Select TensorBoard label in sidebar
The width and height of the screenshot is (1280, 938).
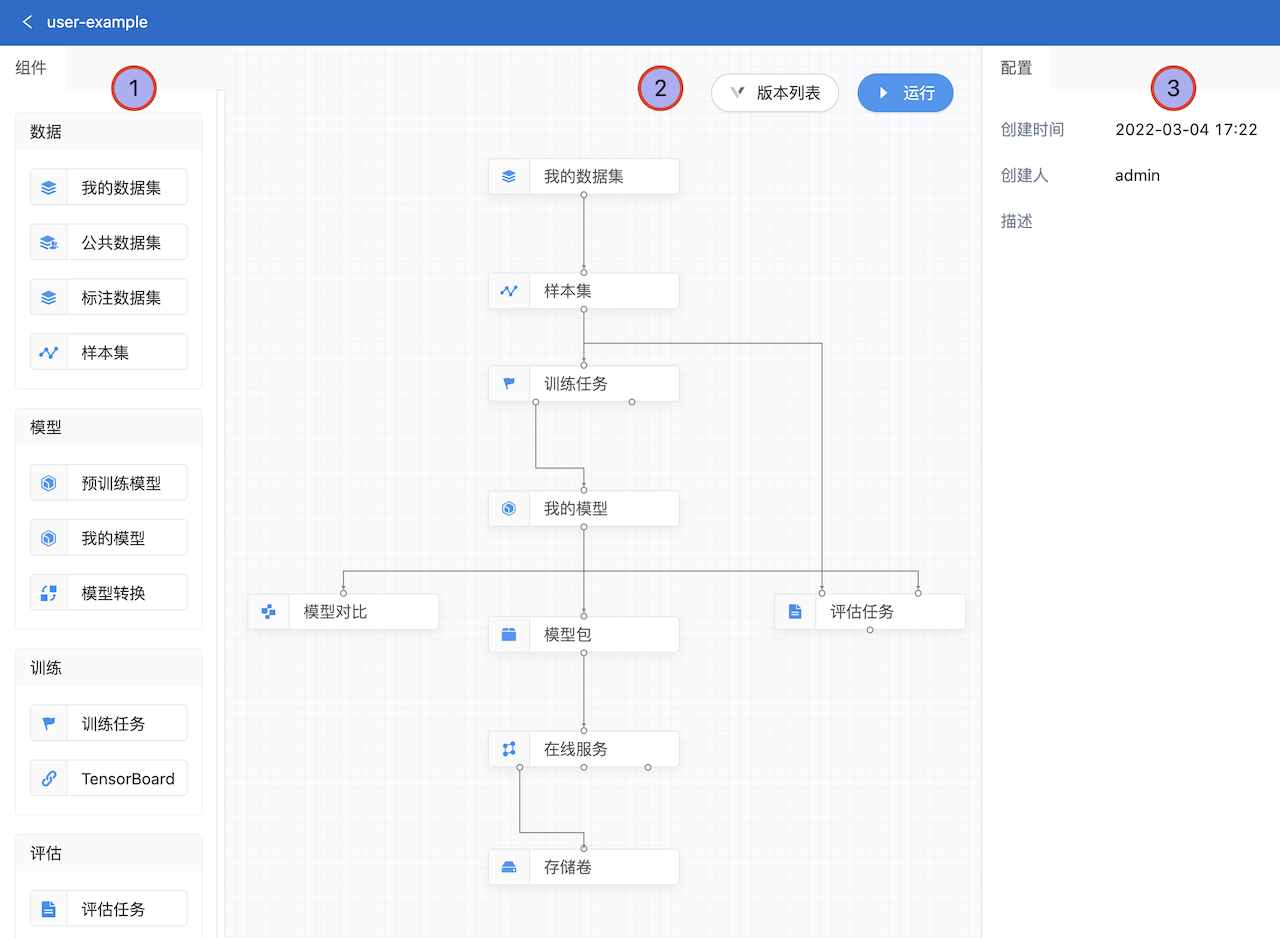(x=128, y=779)
